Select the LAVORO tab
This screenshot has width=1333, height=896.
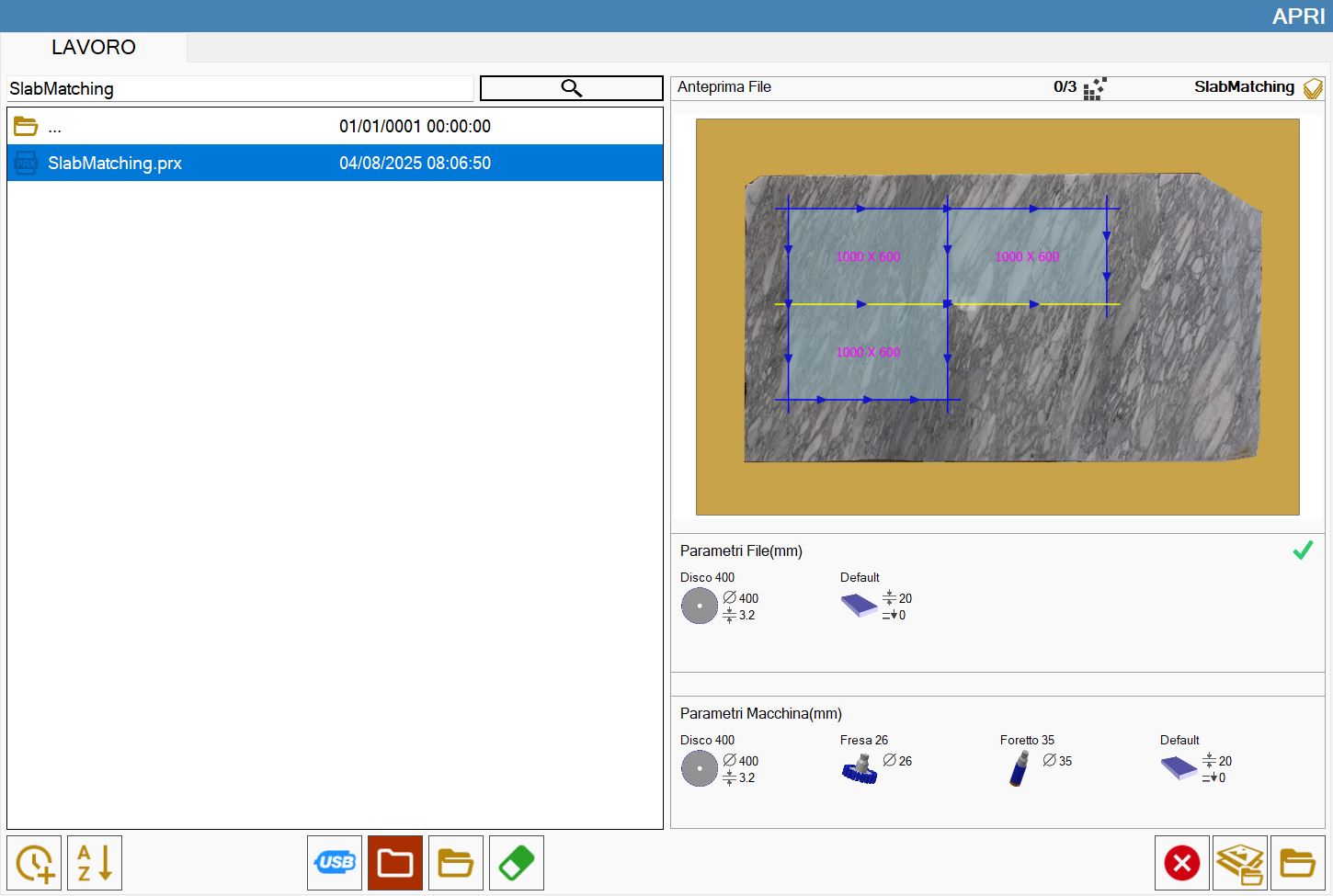tap(94, 48)
